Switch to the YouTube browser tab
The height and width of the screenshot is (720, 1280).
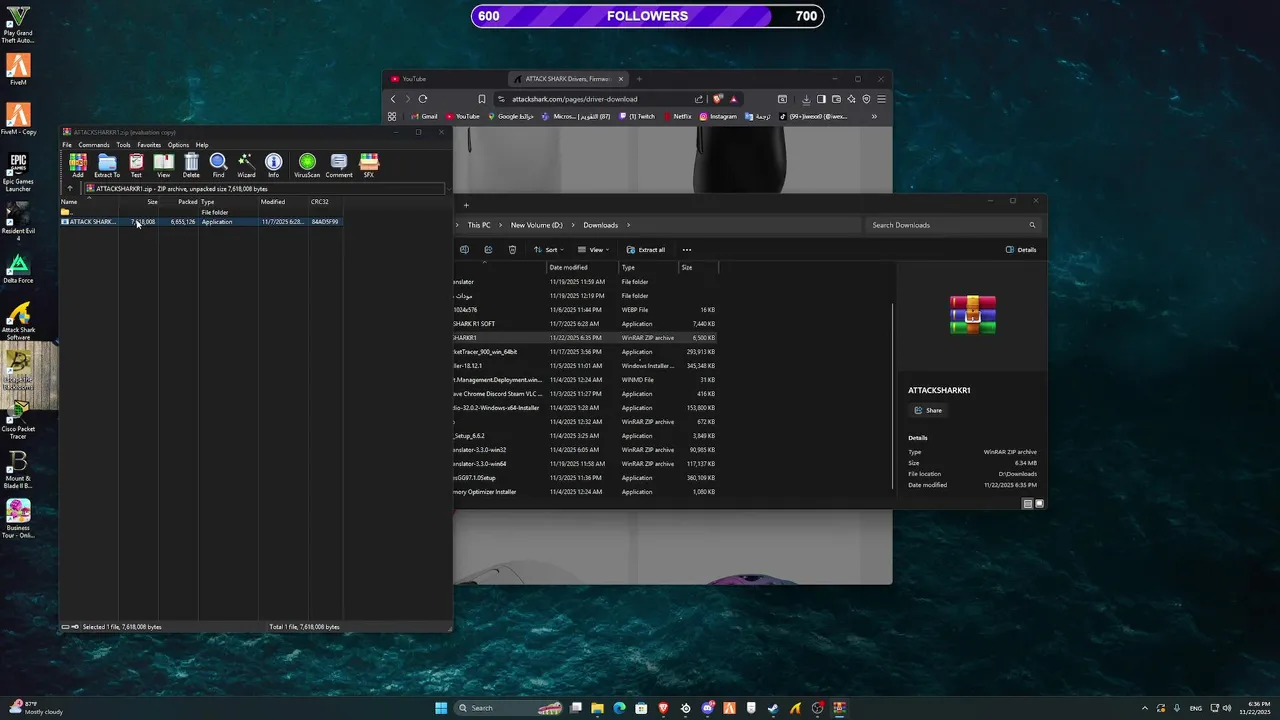coord(414,79)
